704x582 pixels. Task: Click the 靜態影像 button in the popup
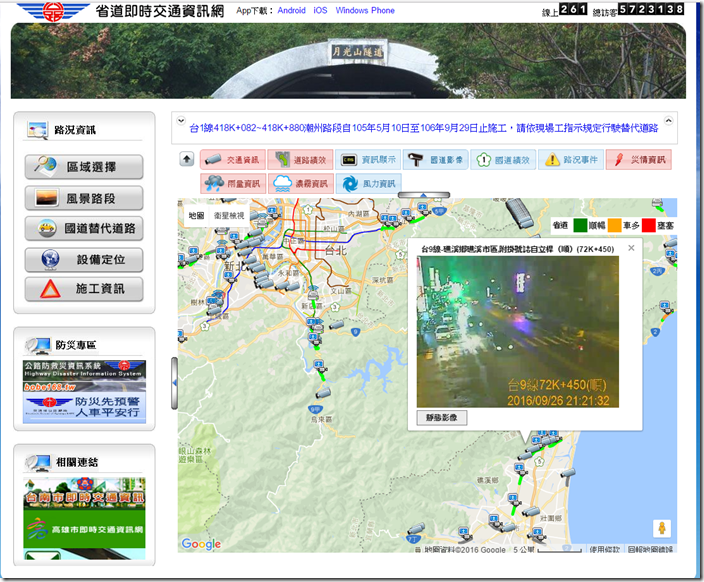(442, 417)
